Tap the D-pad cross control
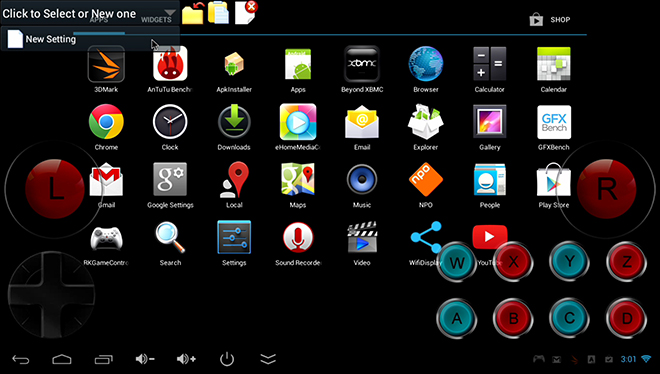 click(51, 295)
